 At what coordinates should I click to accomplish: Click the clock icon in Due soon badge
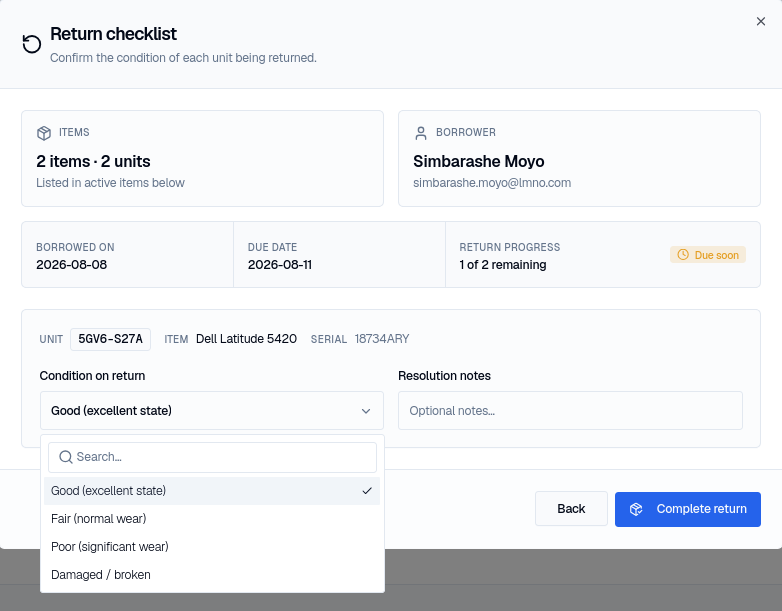pos(683,255)
